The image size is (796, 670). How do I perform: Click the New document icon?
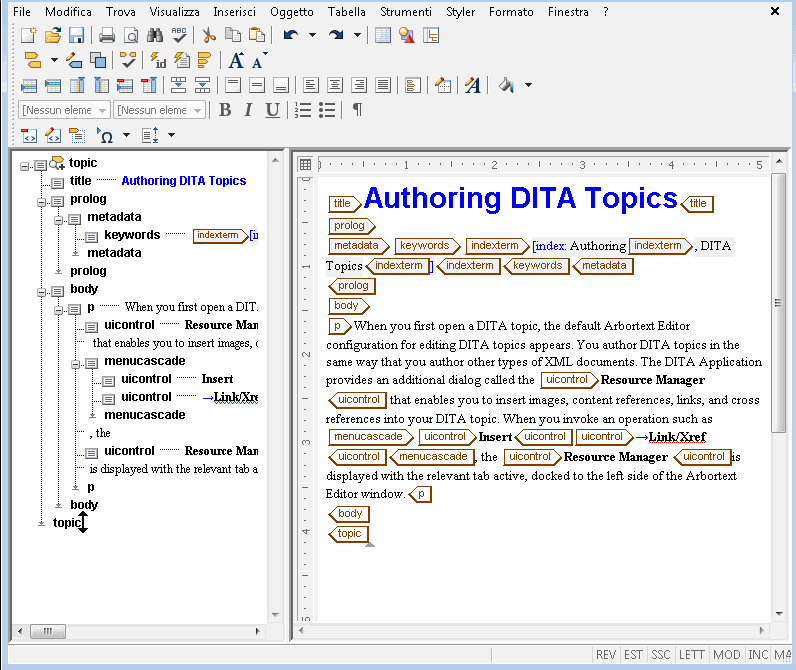[29, 35]
